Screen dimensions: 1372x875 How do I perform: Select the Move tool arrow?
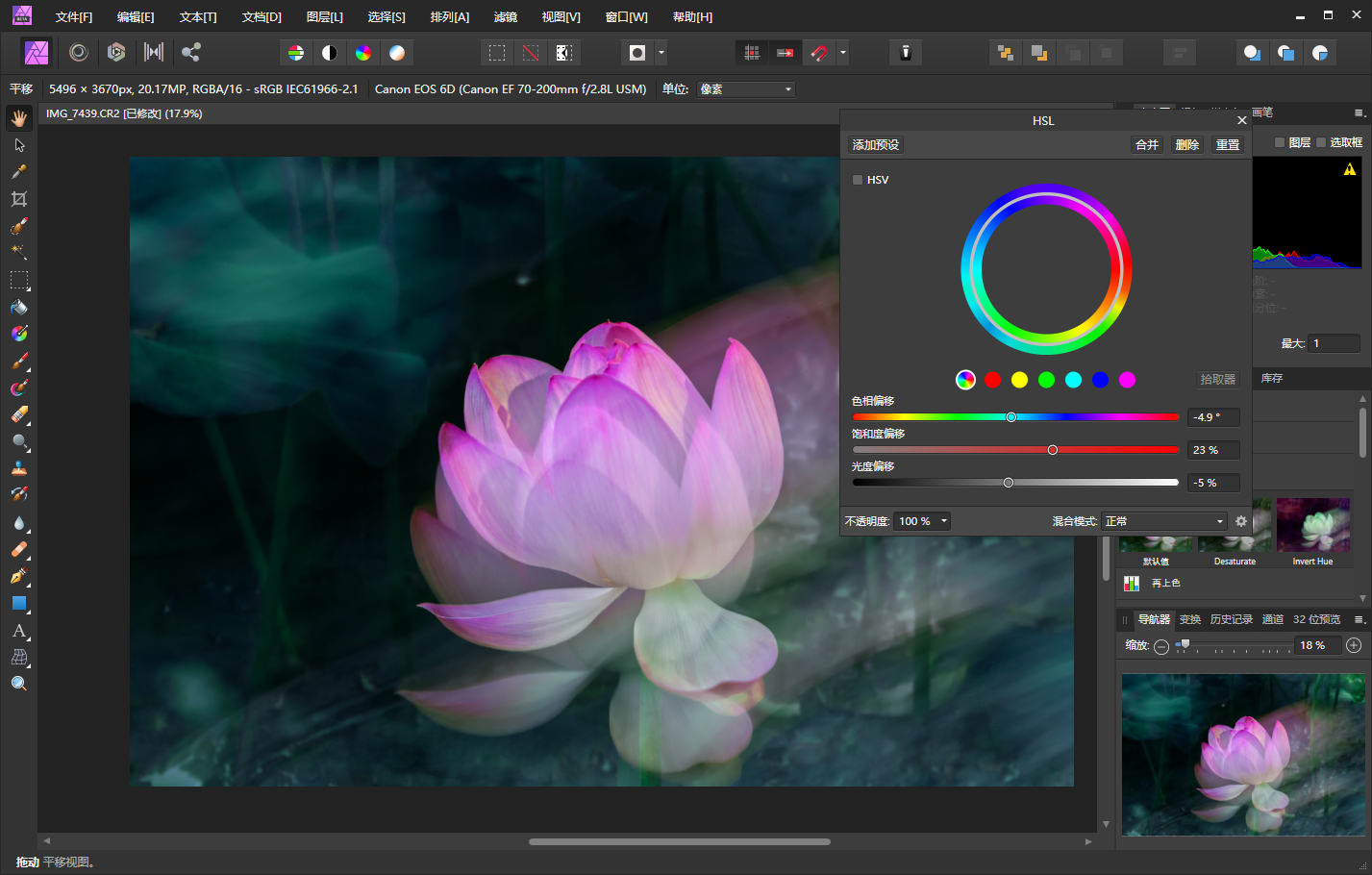pyautogui.click(x=19, y=145)
